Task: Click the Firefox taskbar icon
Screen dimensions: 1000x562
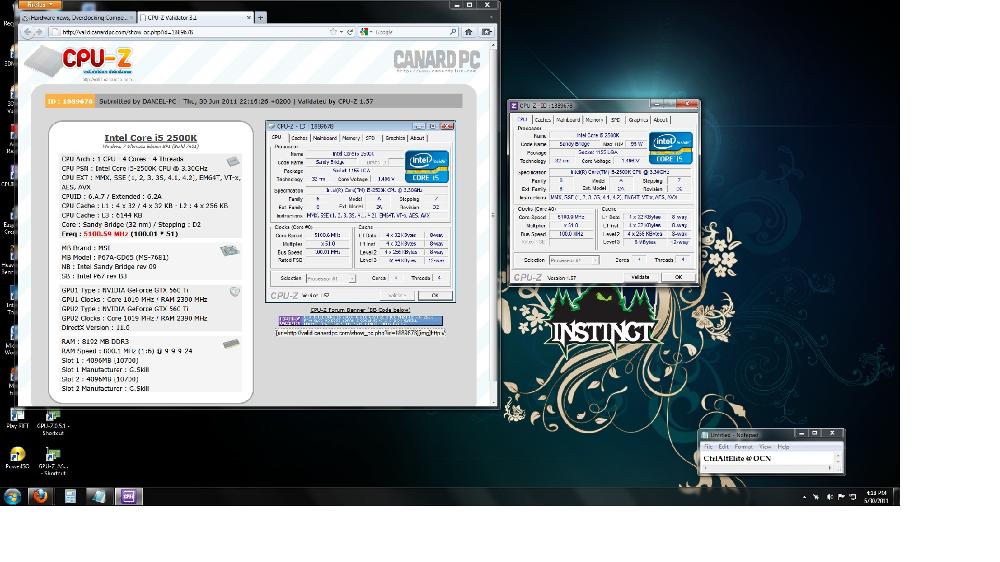Action: pos(40,496)
